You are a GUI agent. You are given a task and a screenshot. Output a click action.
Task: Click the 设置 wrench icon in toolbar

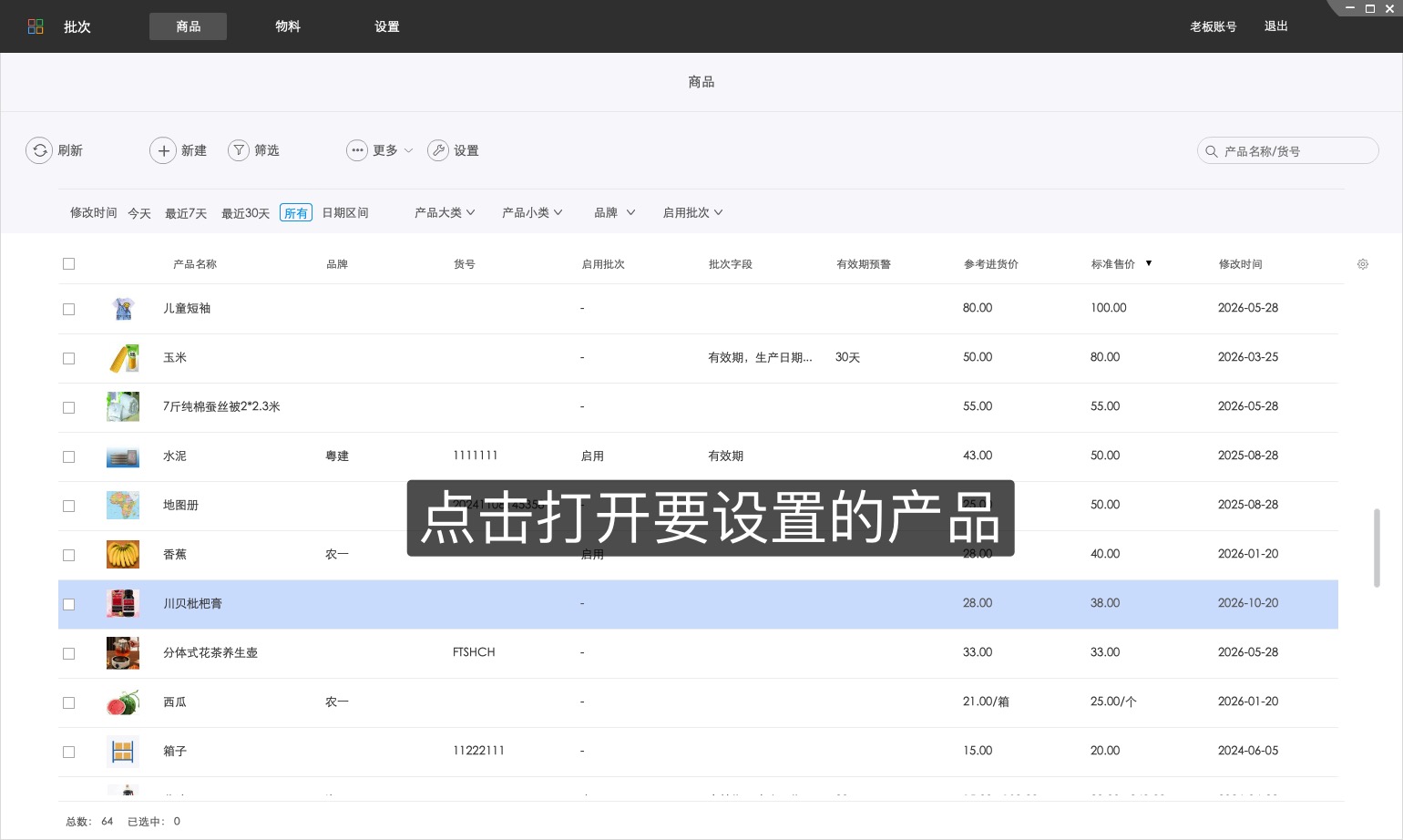click(x=438, y=150)
